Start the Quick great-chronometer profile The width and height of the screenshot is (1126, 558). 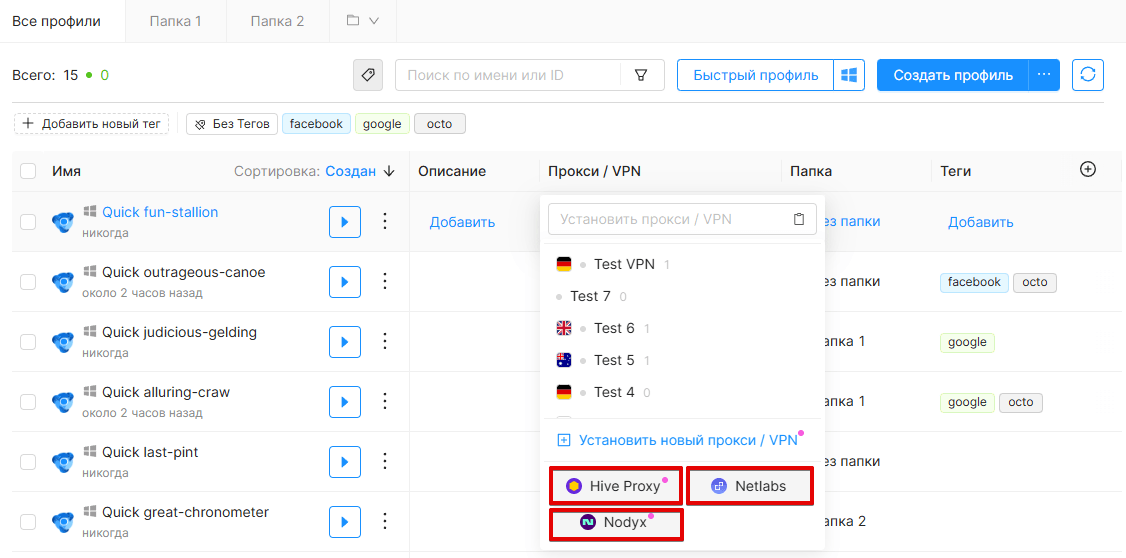(x=345, y=521)
